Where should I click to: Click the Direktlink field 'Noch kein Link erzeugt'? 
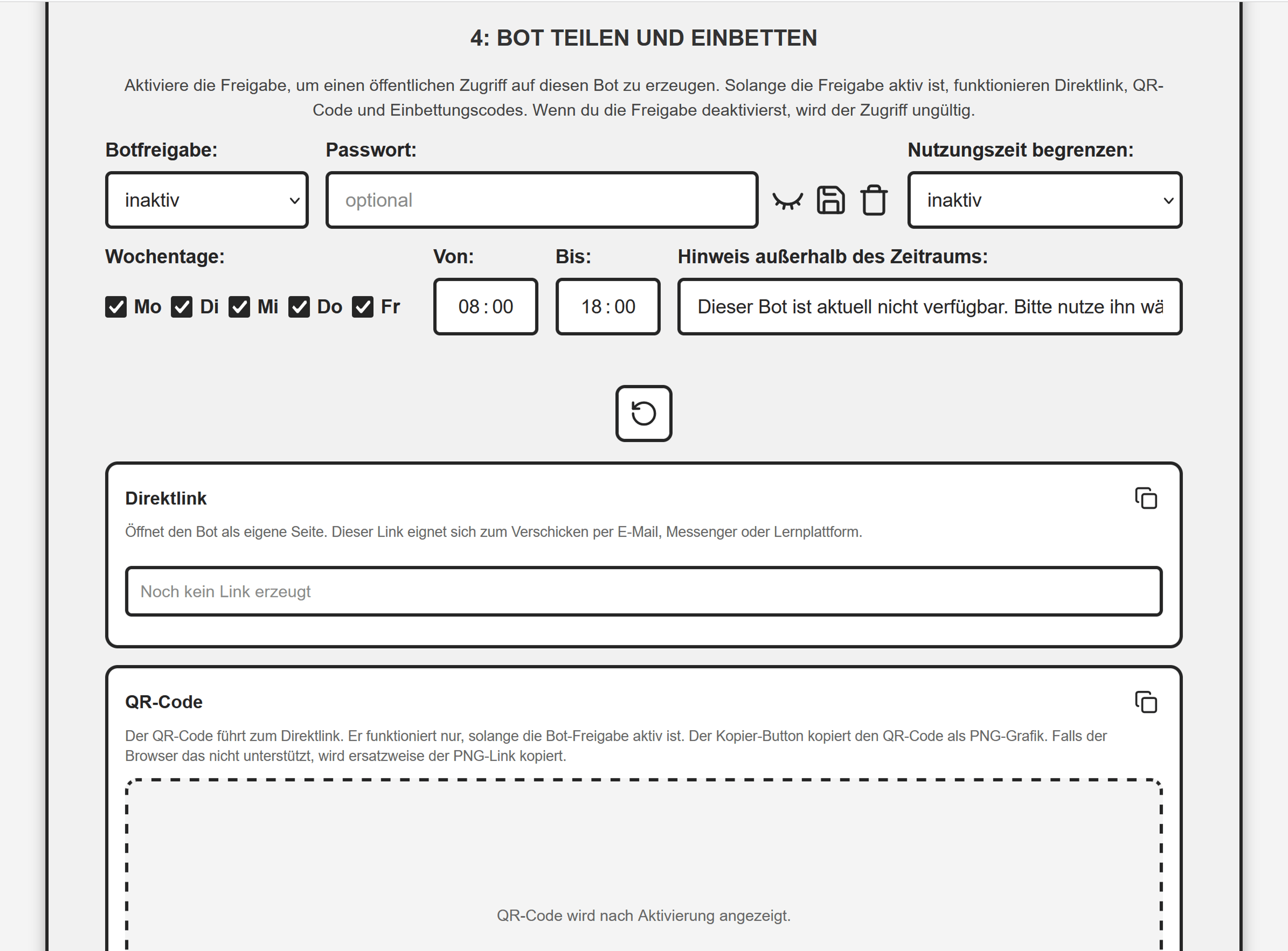[x=643, y=591]
